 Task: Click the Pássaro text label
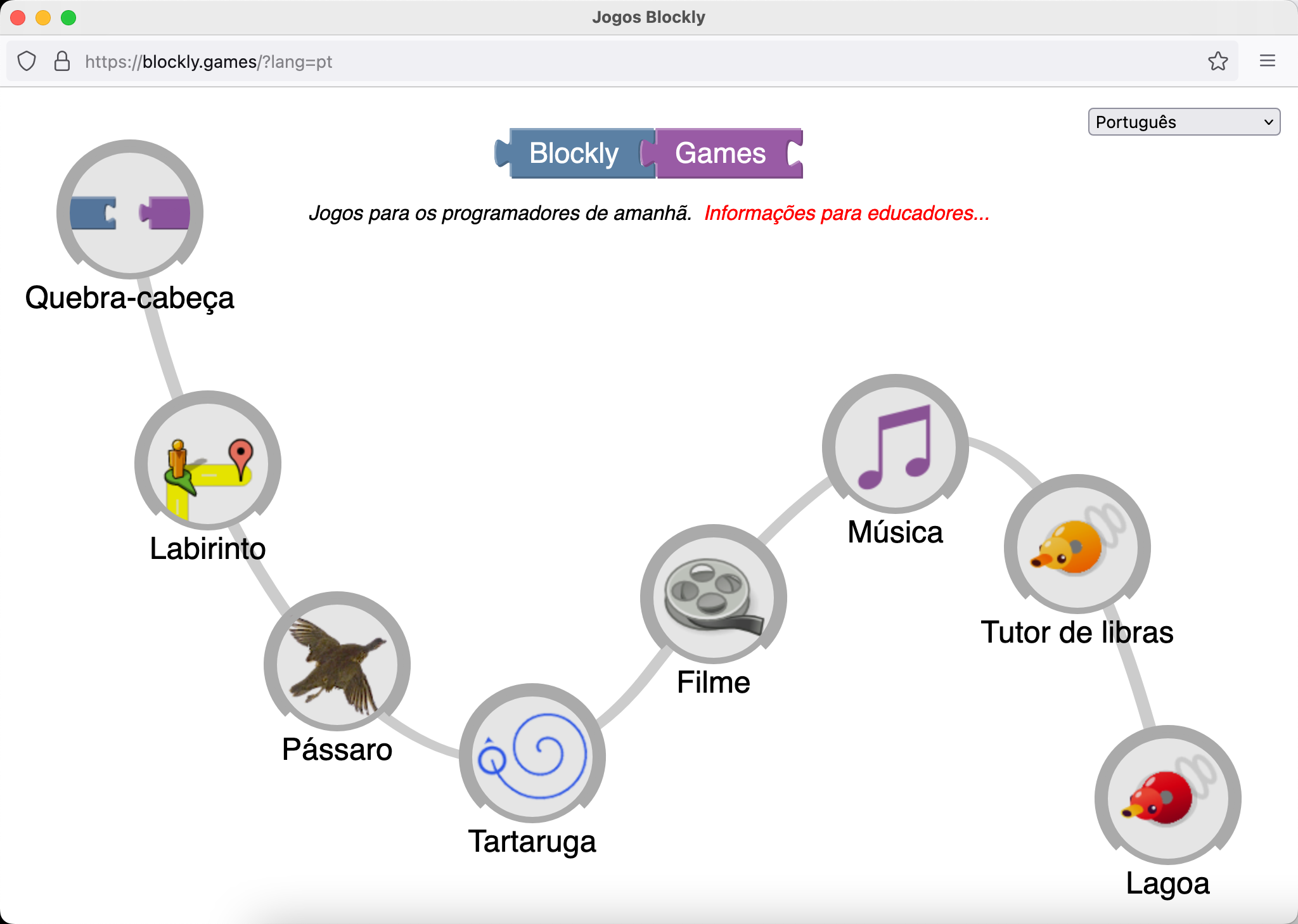337,750
